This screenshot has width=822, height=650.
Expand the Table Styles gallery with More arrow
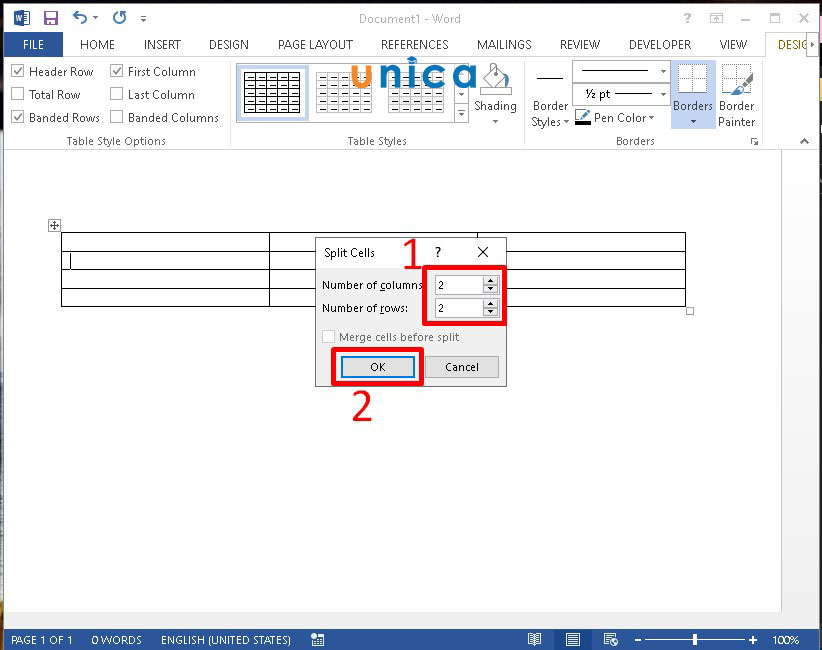(x=461, y=113)
